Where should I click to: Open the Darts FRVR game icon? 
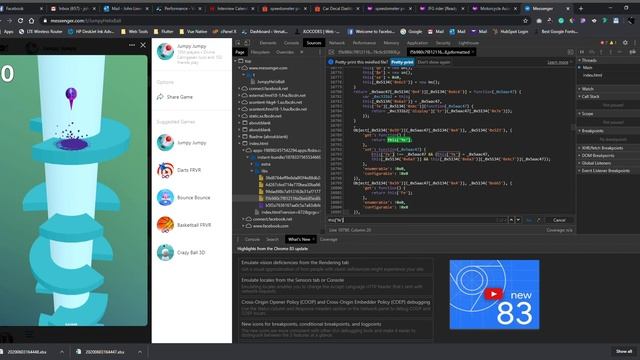165,170
